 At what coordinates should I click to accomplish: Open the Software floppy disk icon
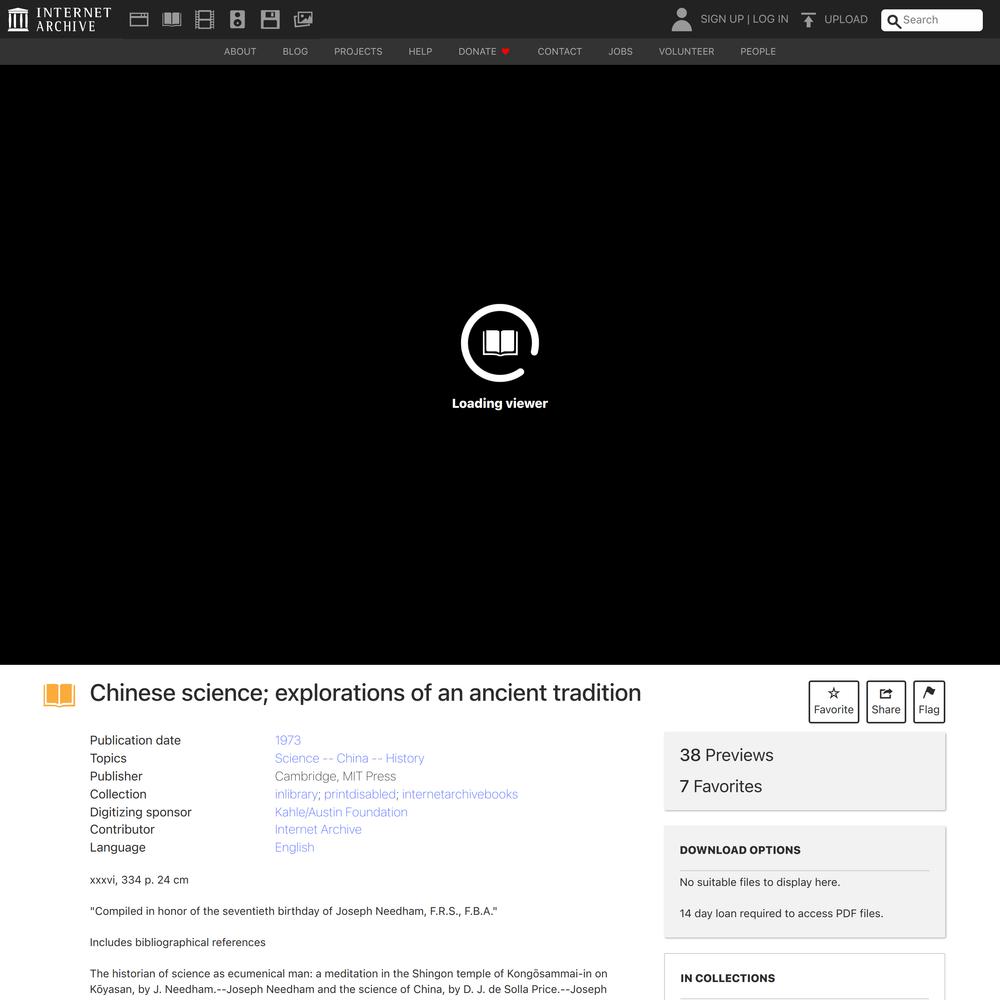tap(270, 20)
